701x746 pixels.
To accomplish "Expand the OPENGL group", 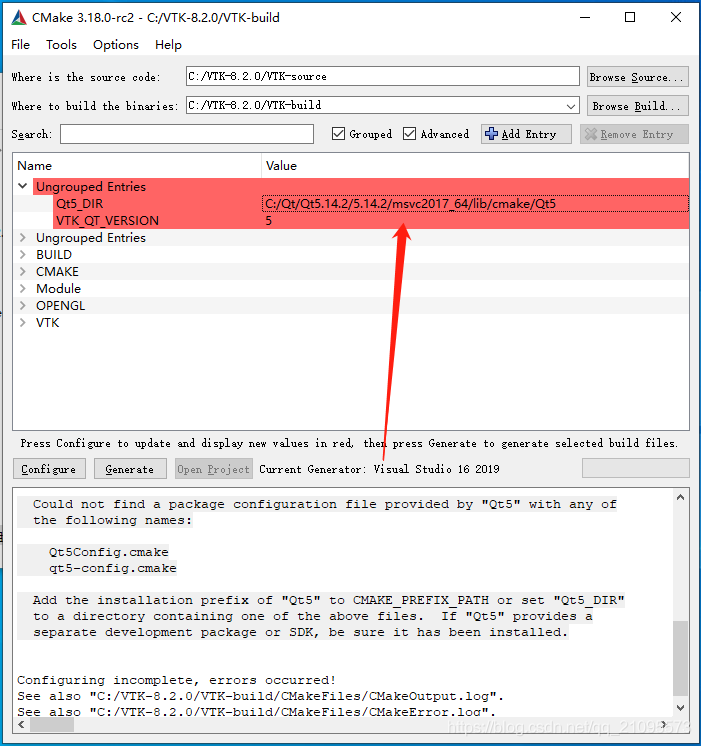I will [22, 305].
